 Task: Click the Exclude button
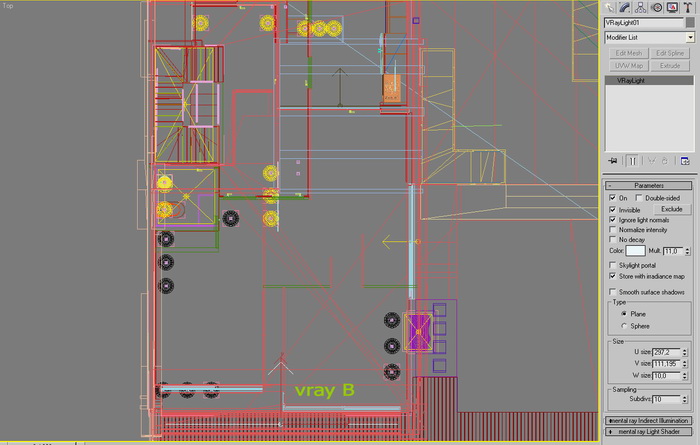pyautogui.click(x=672, y=209)
